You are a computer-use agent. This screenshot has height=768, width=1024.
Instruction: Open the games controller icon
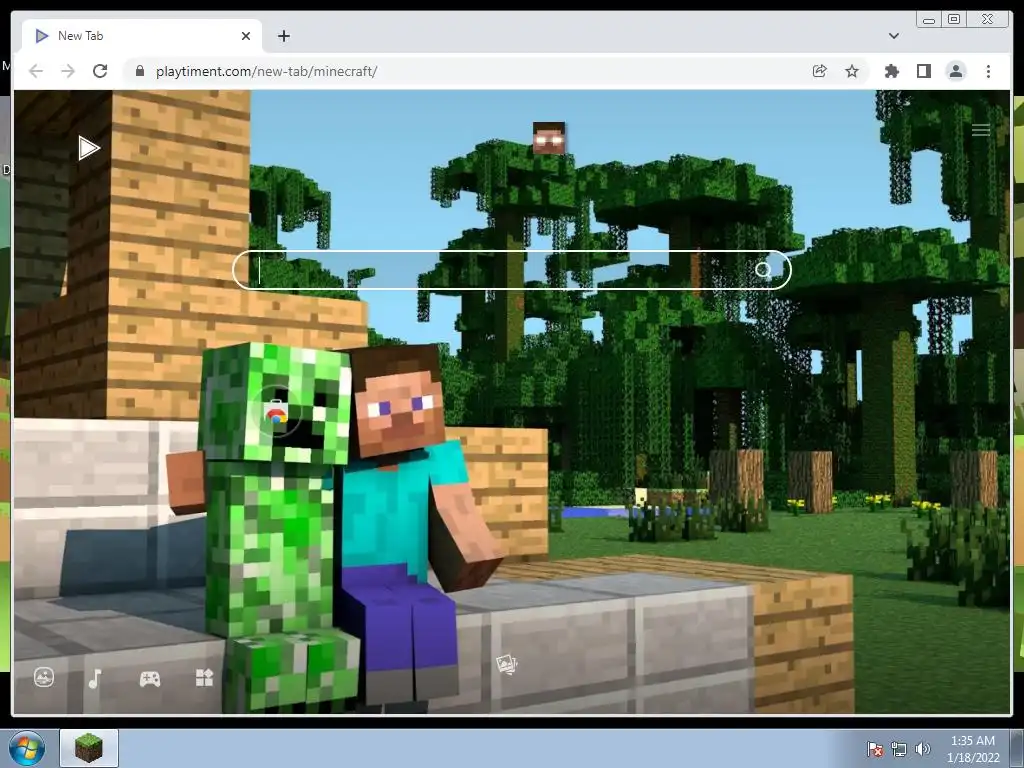150,679
